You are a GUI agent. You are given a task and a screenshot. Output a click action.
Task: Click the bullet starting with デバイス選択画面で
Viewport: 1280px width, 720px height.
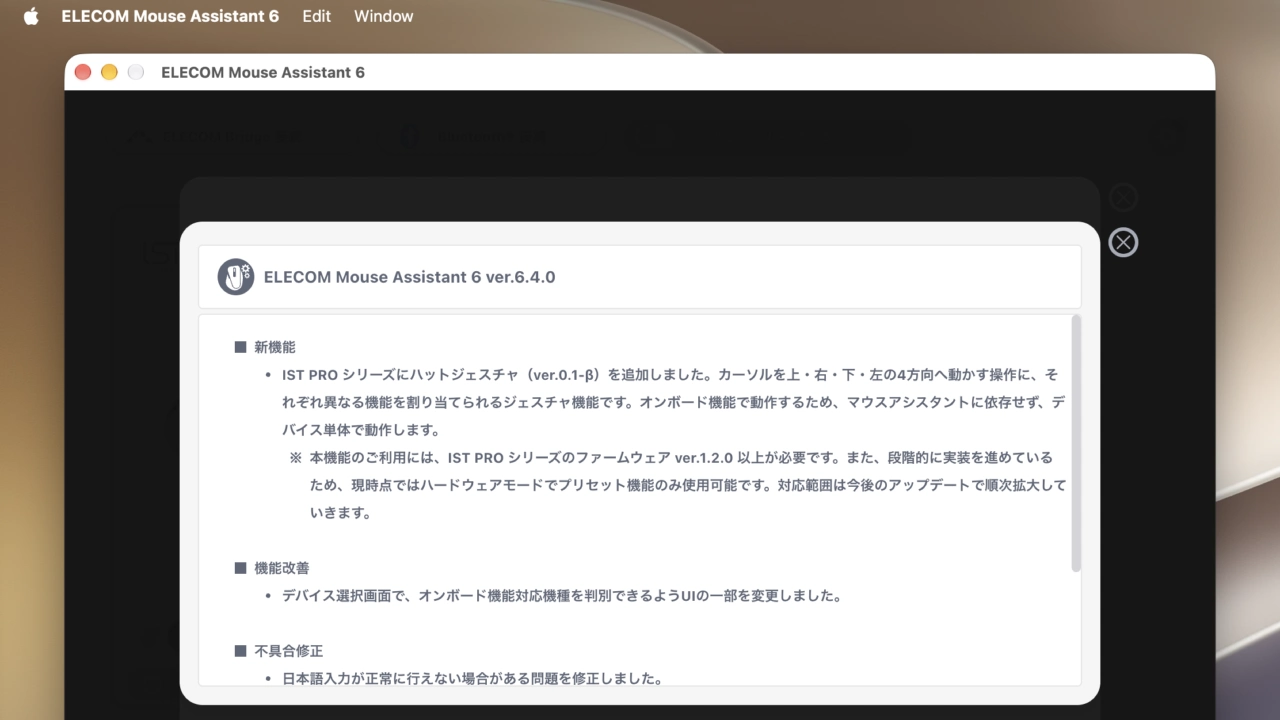click(x=561, y=596)
